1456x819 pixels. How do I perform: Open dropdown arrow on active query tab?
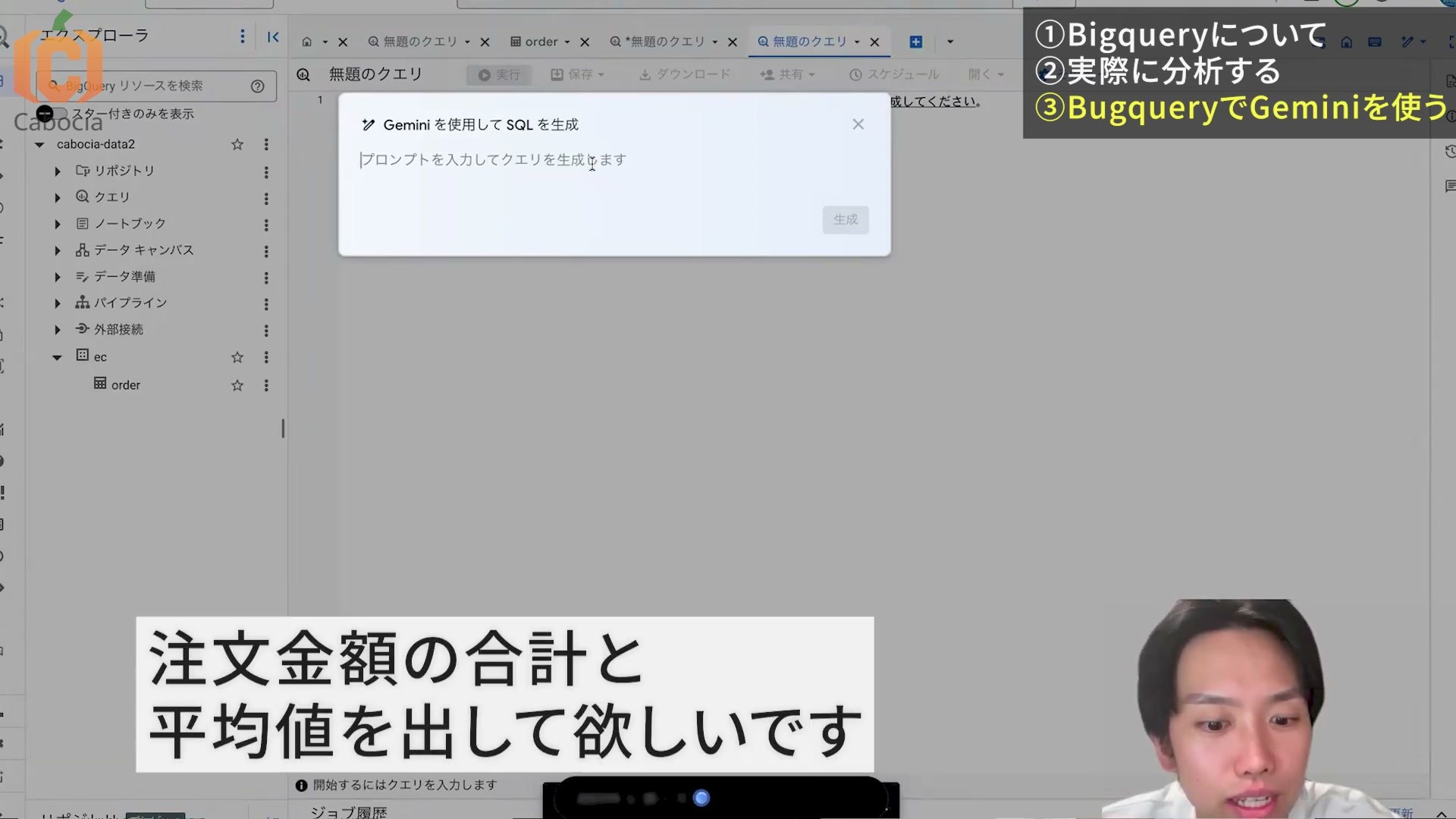coord(857,42)
